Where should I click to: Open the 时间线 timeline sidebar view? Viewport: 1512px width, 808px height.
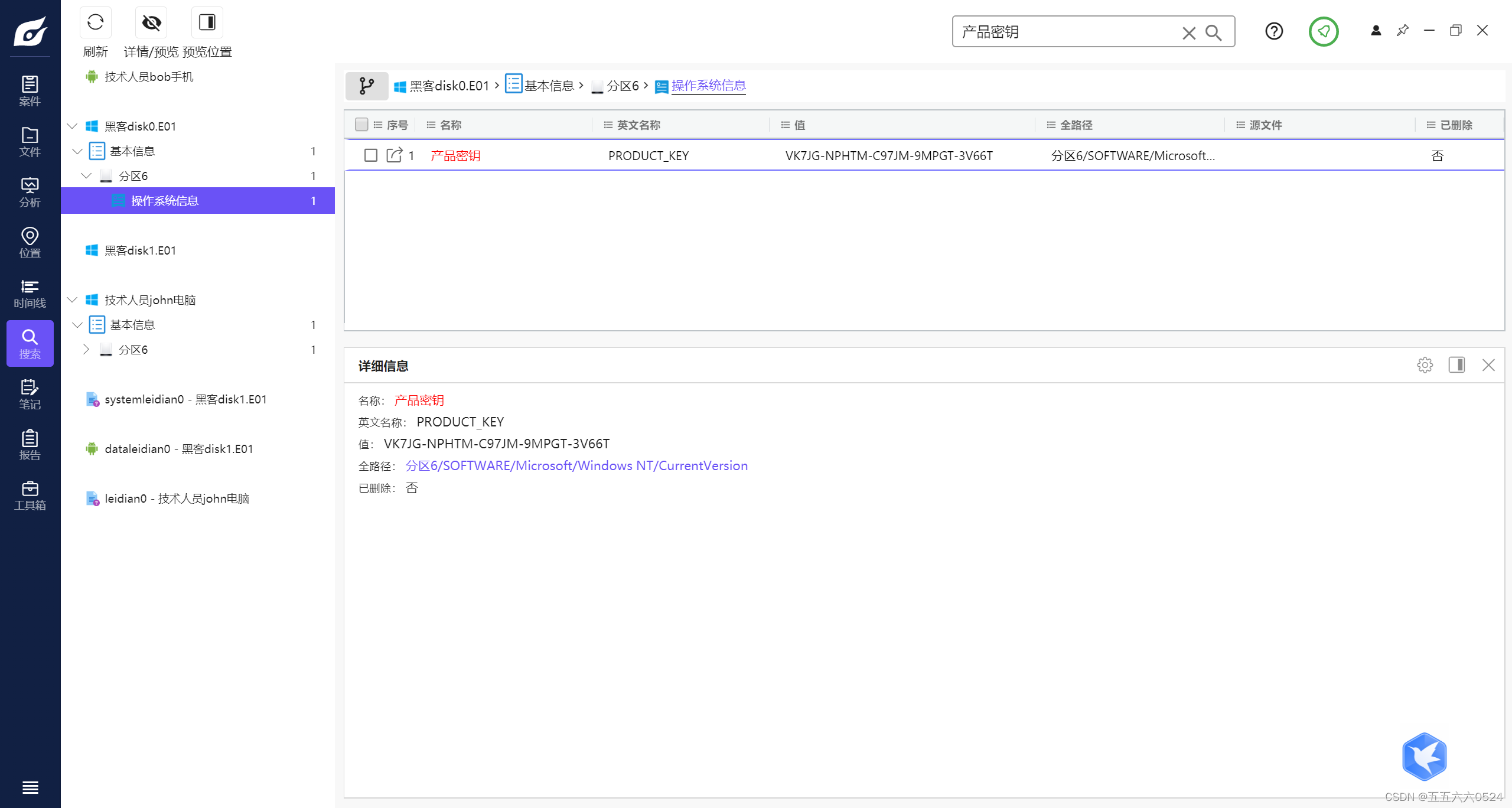30,294
